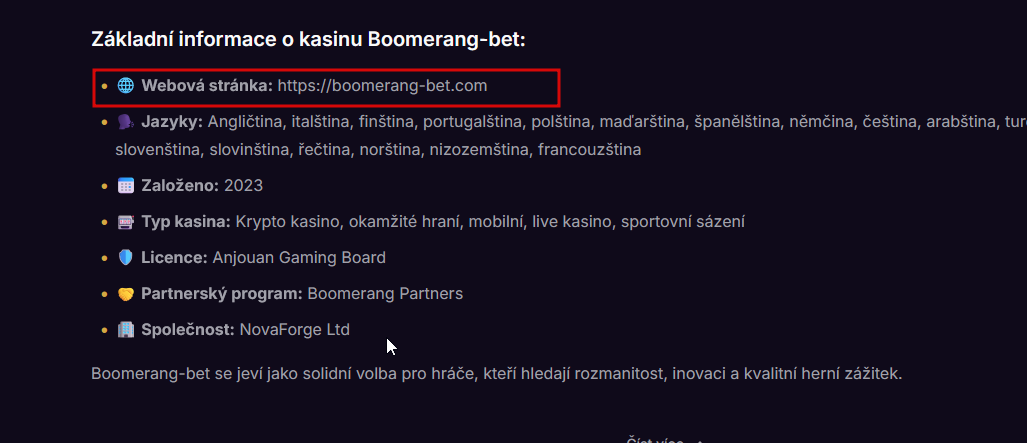The image size is (1027, 443).
Task: Open the Boomerang Partners program text
Action: [x=385, y=294]
